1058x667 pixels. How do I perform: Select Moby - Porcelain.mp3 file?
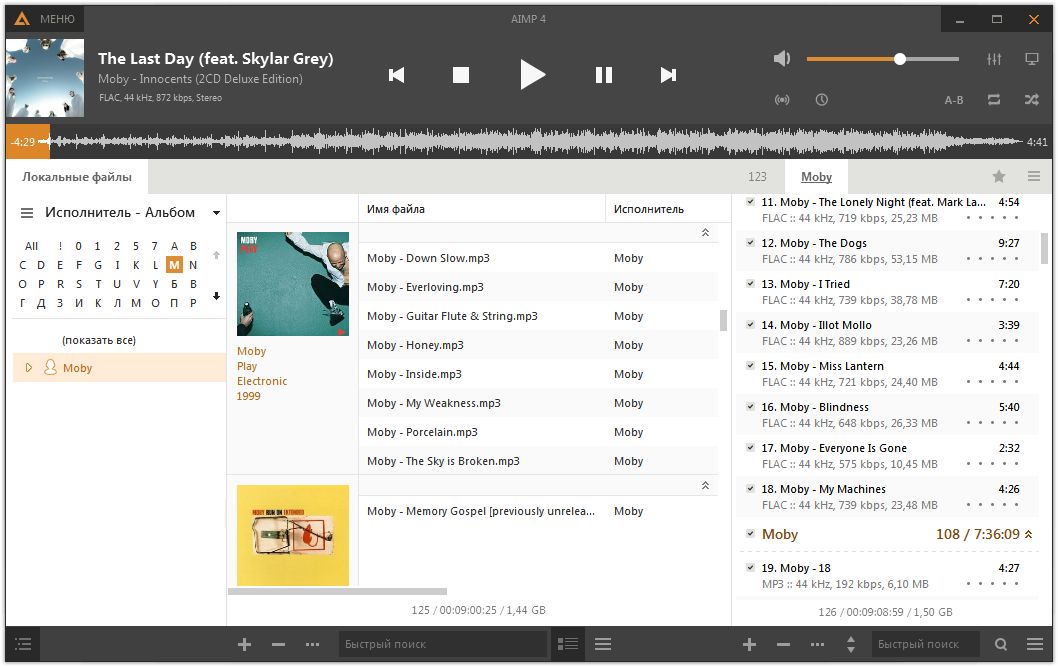538,432
